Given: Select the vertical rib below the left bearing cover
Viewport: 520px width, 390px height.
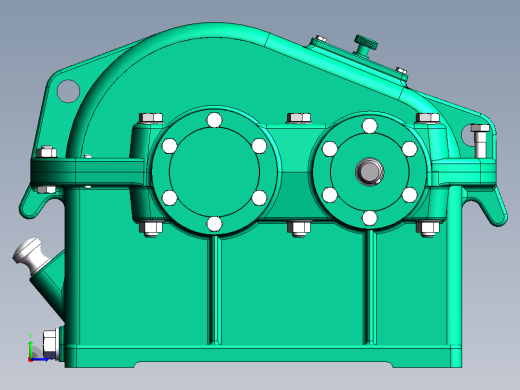Looking at the screenshot, I should coord(215,290).
